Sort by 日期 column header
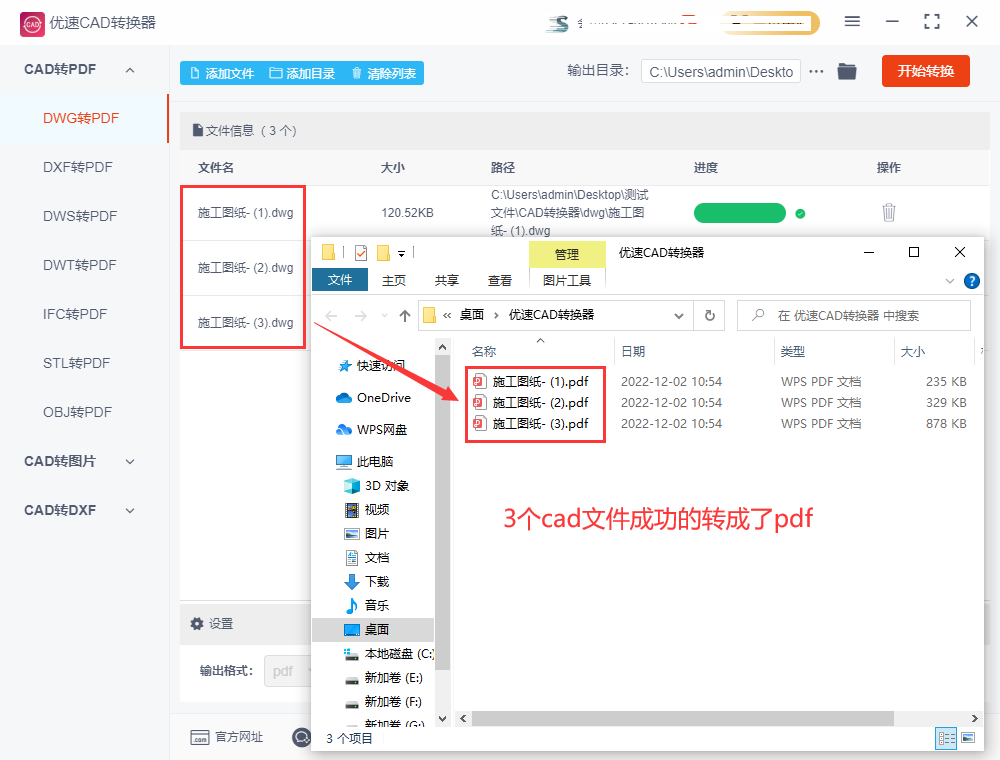The image size is (1000, 760). click(x=633, y=351)
